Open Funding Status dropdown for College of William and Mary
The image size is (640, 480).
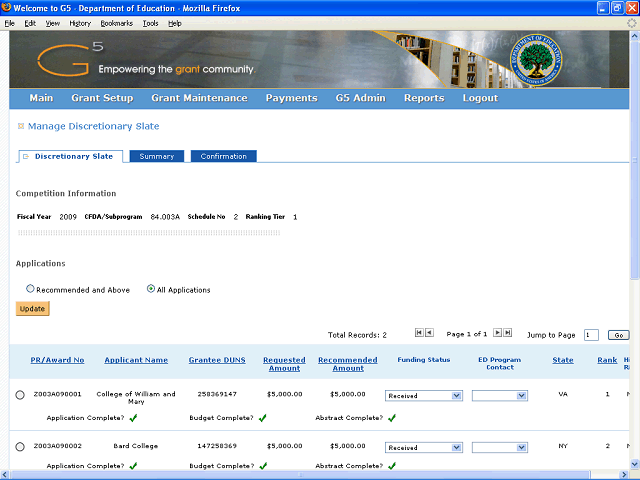coord(423,396)
